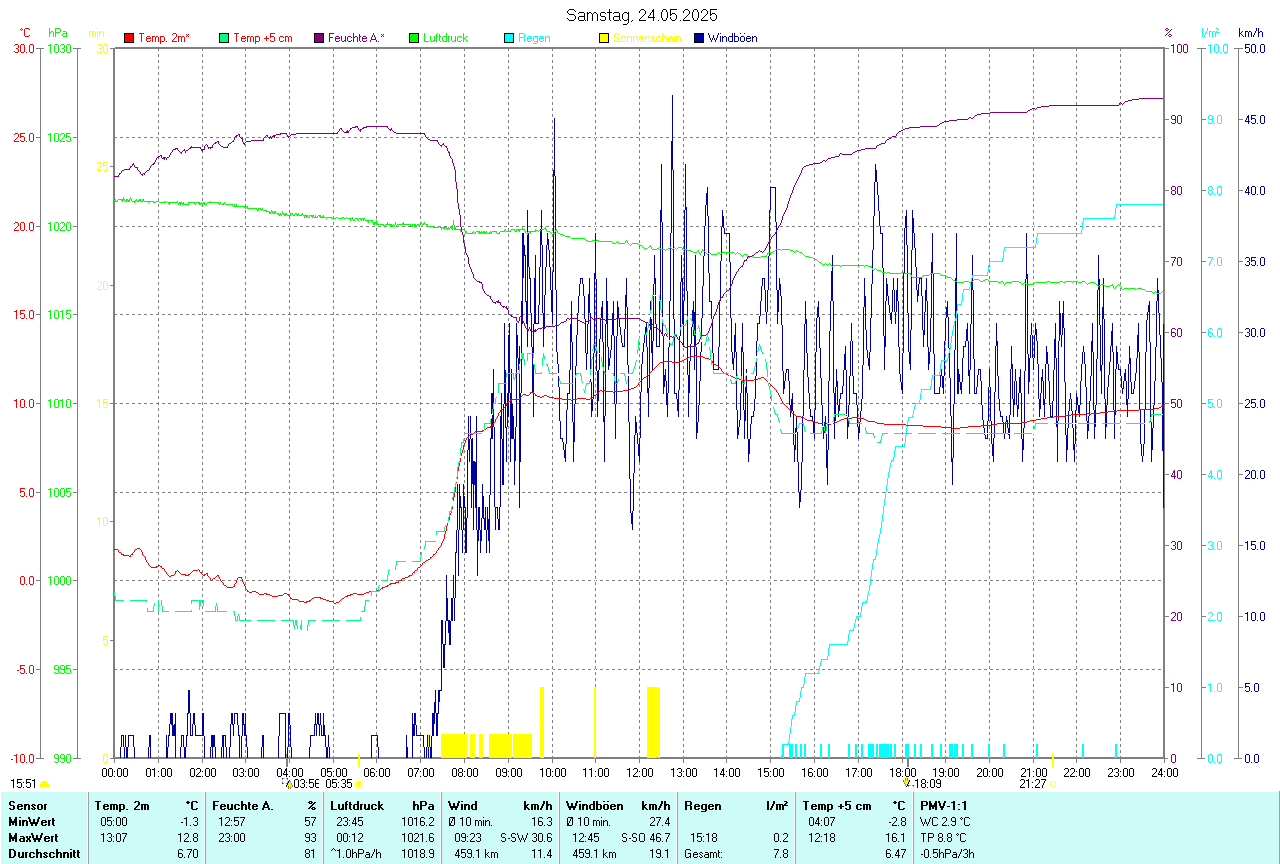Click the maximum humidity value 93
The height and width of the screenshot is (864, 1280).
[310, 838]
